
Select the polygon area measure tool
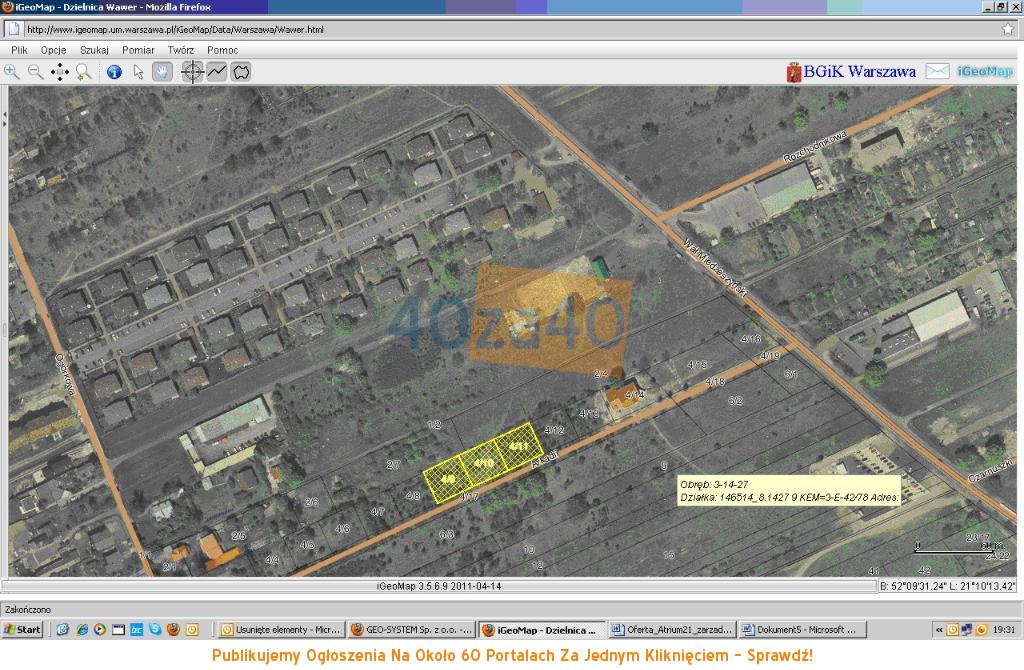pos(240,72)
